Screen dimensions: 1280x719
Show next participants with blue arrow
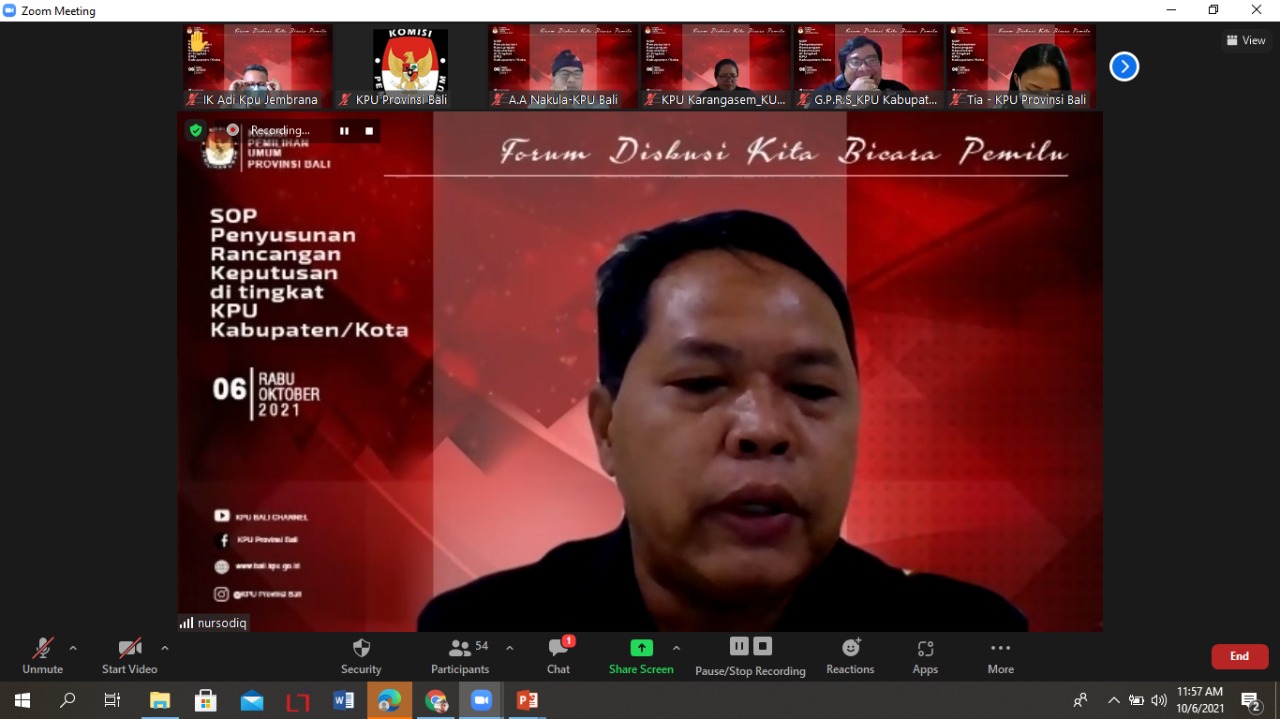coord(1124,67)
